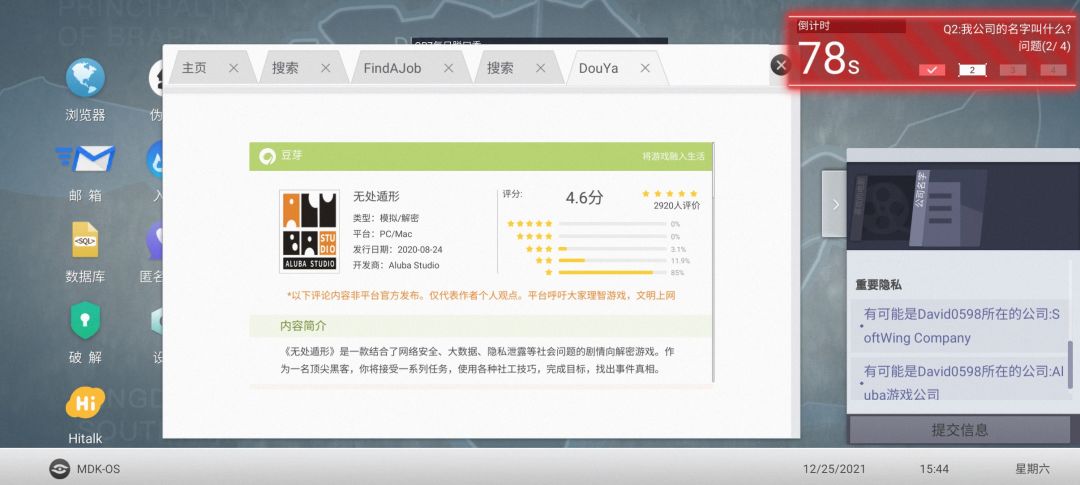Click the 豆芽 logo in the green header
The width and height of the screenshot is (1080, 485).
(x=267, y=156)
